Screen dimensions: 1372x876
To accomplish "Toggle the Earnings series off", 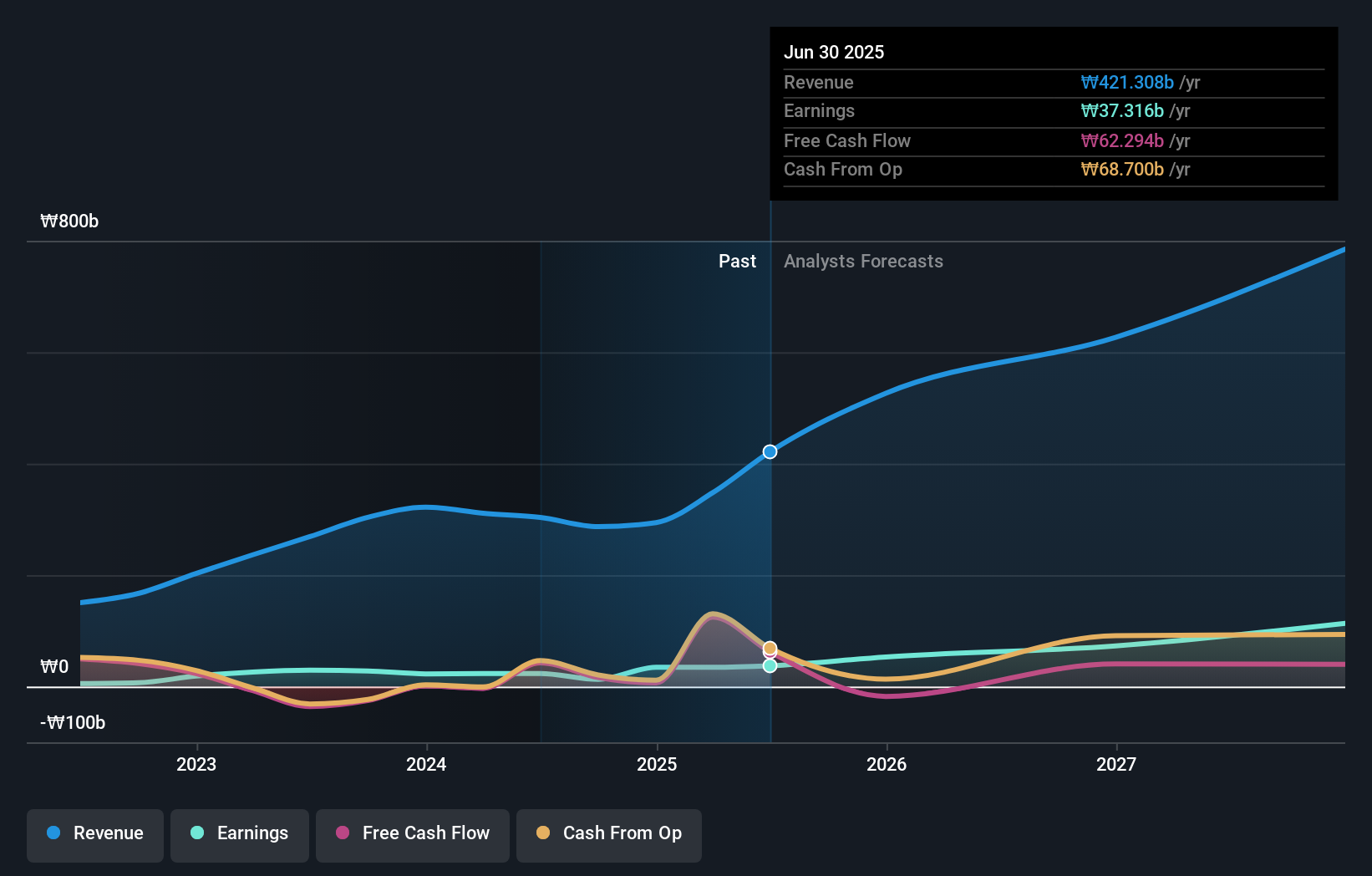I will [x=240, y=833].
